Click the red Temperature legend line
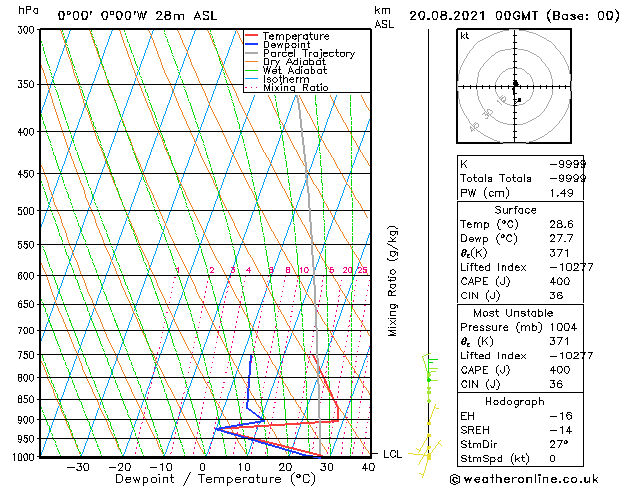 (251, 36)
